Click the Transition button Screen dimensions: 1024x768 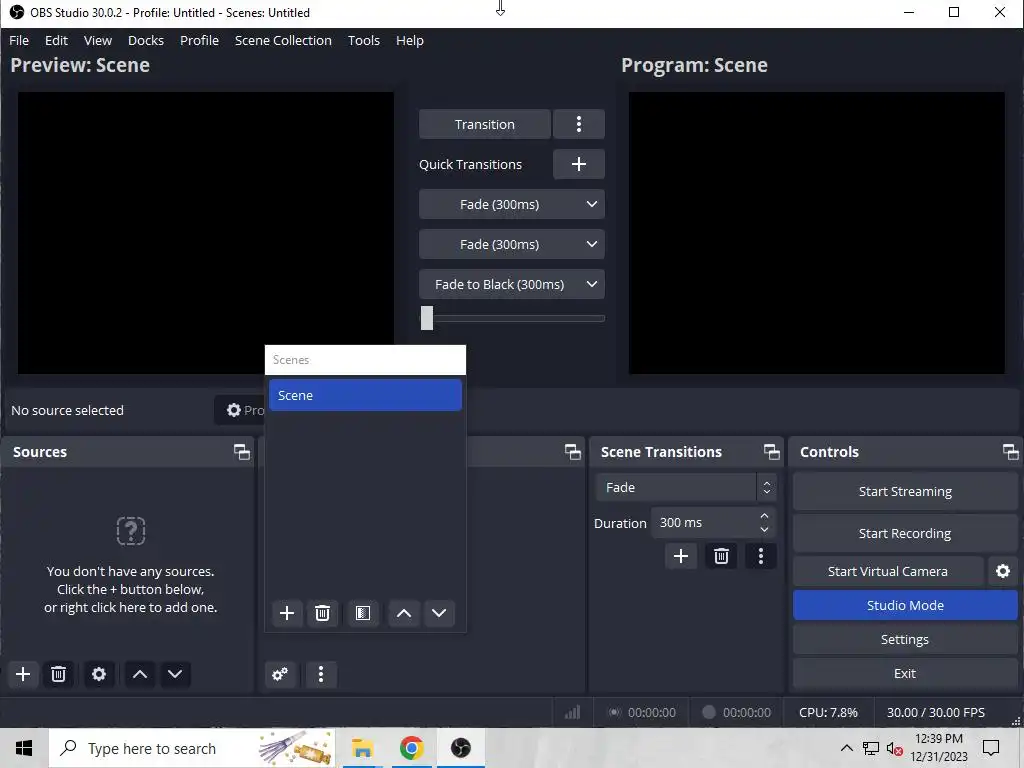coord(485,124)
